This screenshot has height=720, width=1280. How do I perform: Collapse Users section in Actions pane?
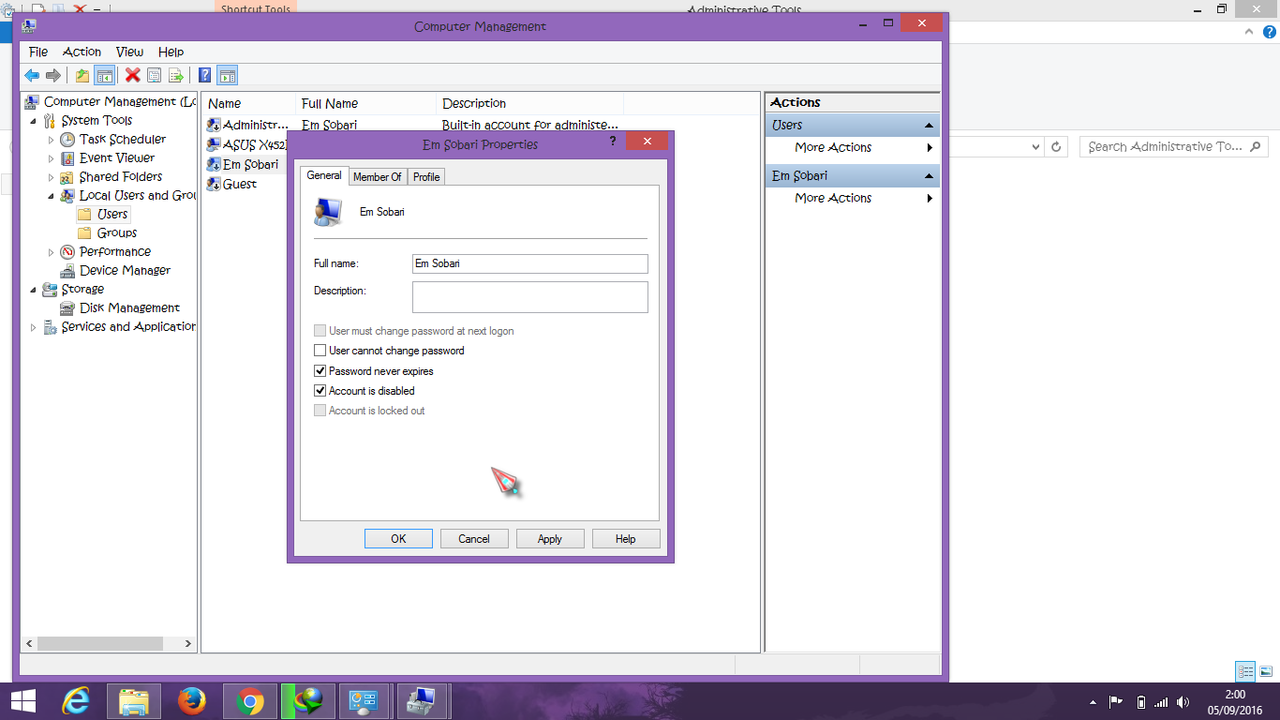coord(929,126)
